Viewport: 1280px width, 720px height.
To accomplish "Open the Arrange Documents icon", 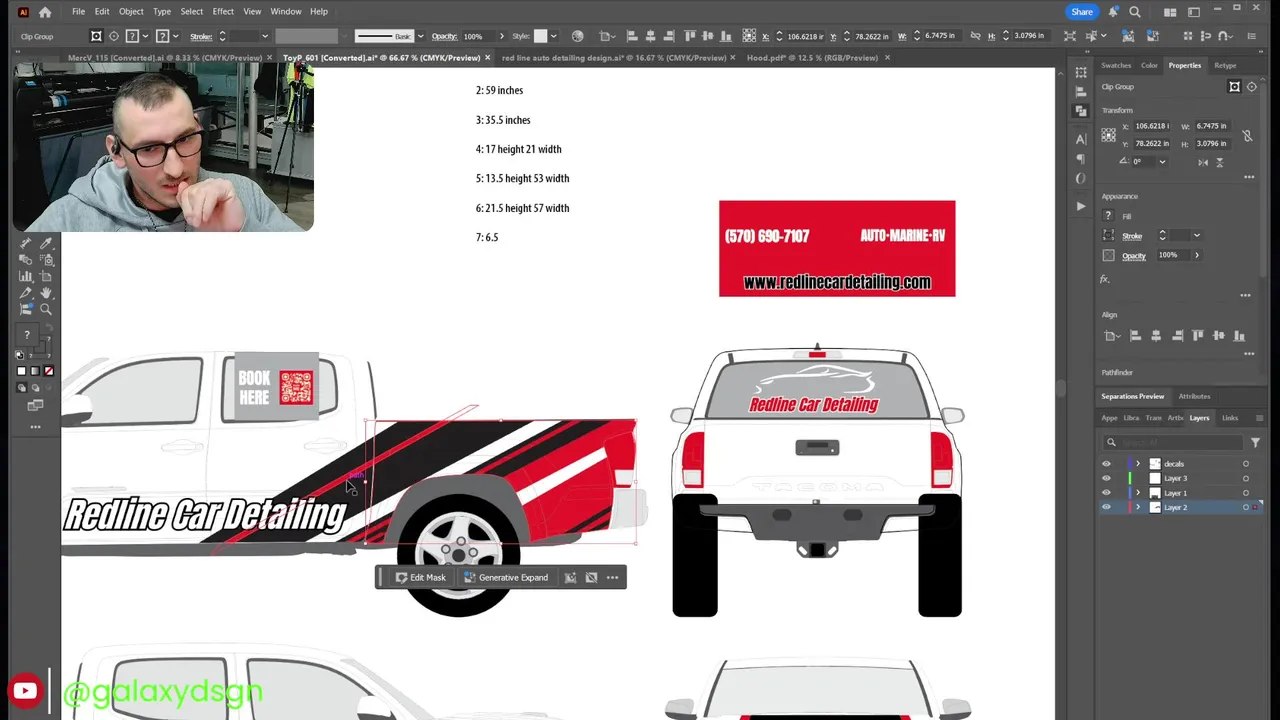I will pos(1170,12).
